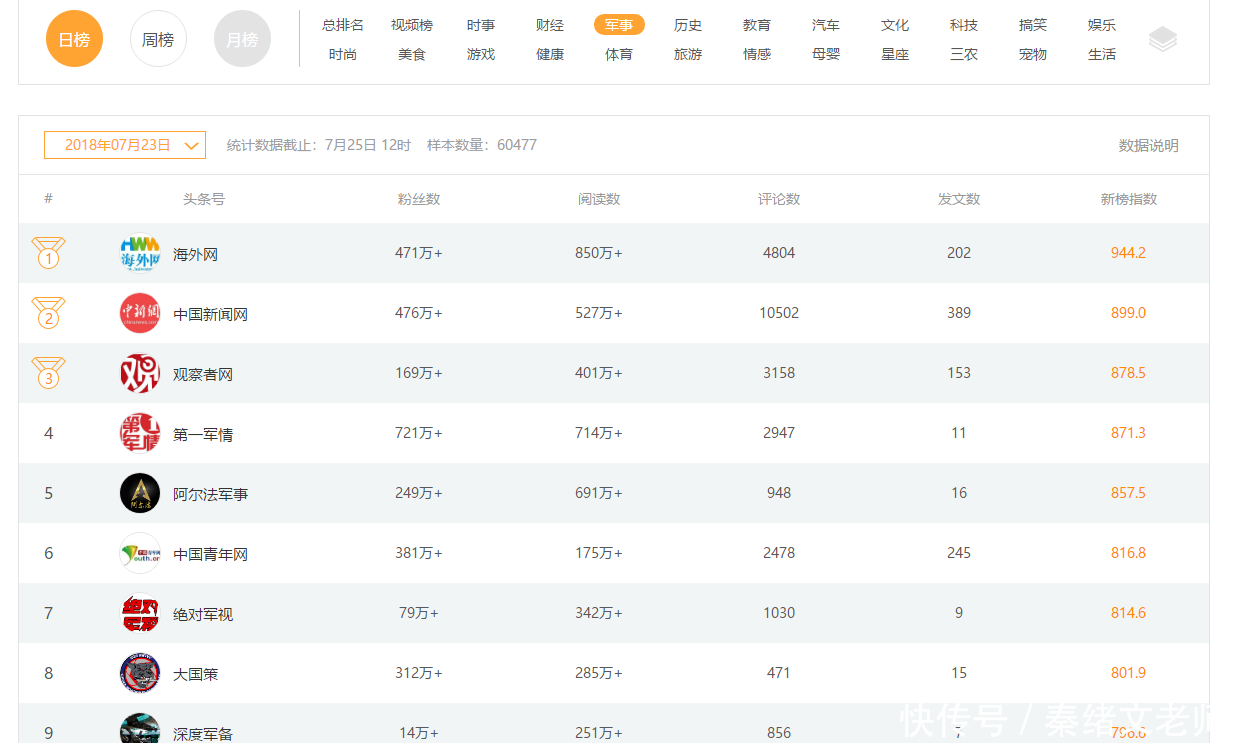Click the 857.5 index value
Image resolution: width=1234 pixels, height=743 pixels.
(x=1128, y=493)
